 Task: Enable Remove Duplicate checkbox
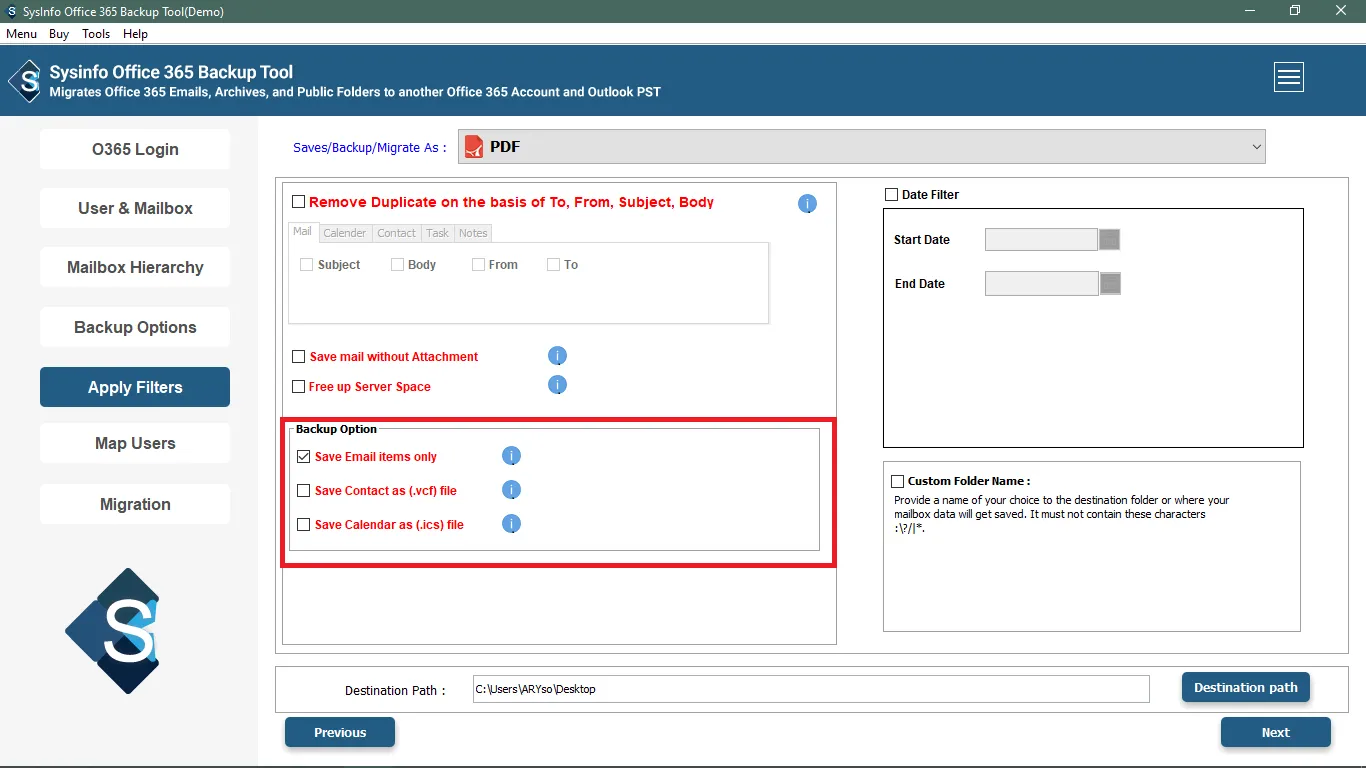point(299,202)
